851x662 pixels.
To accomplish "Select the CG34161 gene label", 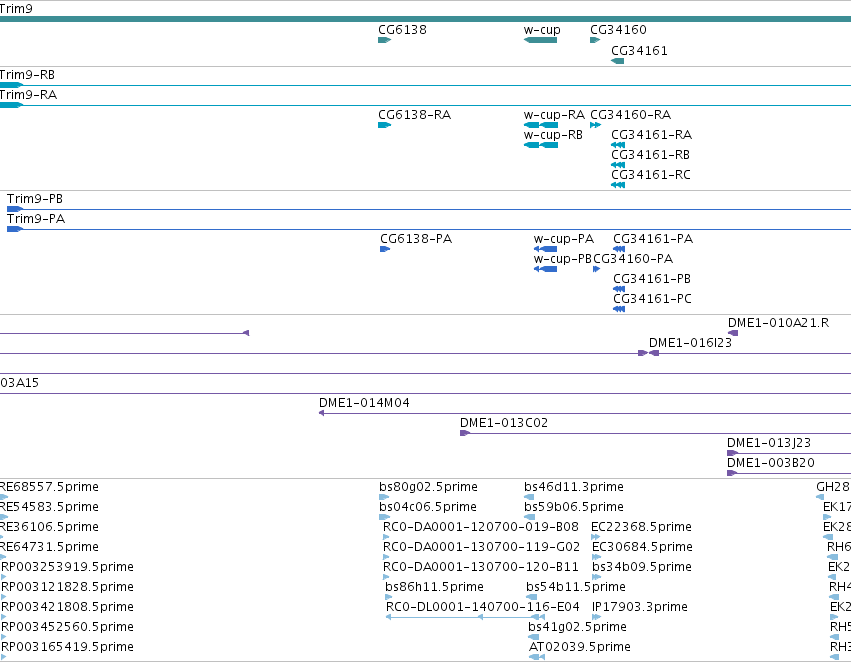I will [x=639, y=51].
